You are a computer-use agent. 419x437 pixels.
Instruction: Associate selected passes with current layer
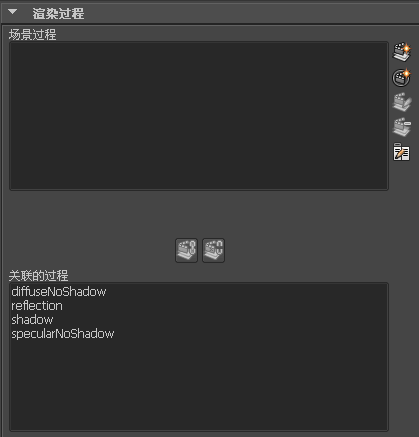click(187, 250)
